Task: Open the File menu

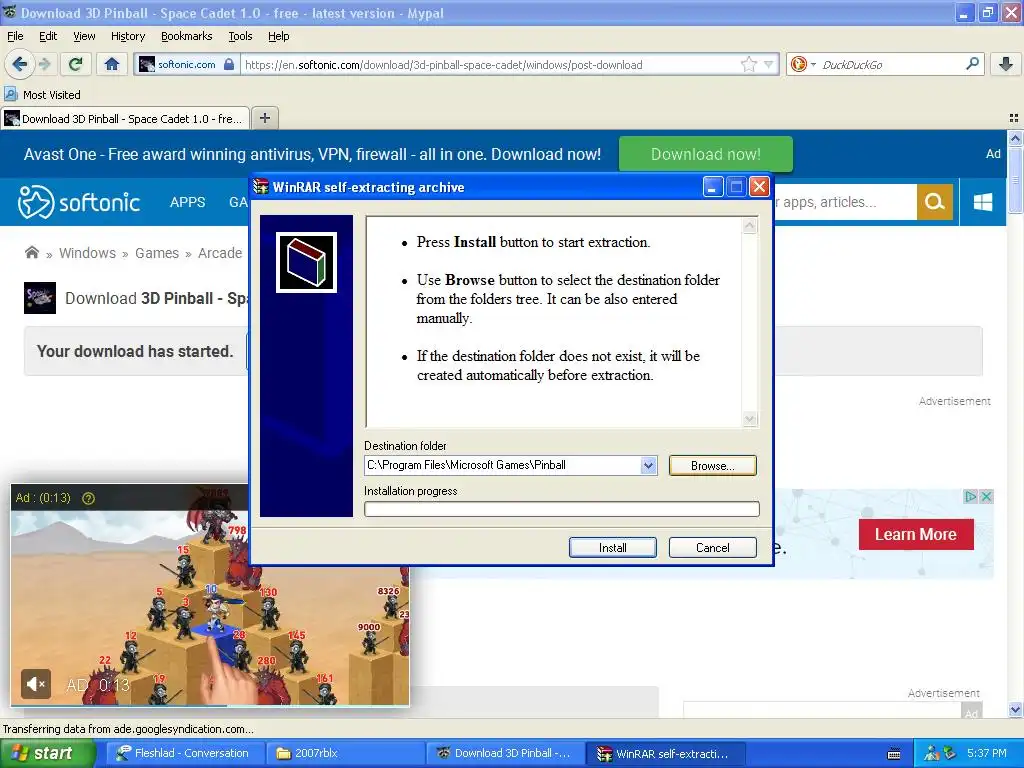Action: point(15,37)
